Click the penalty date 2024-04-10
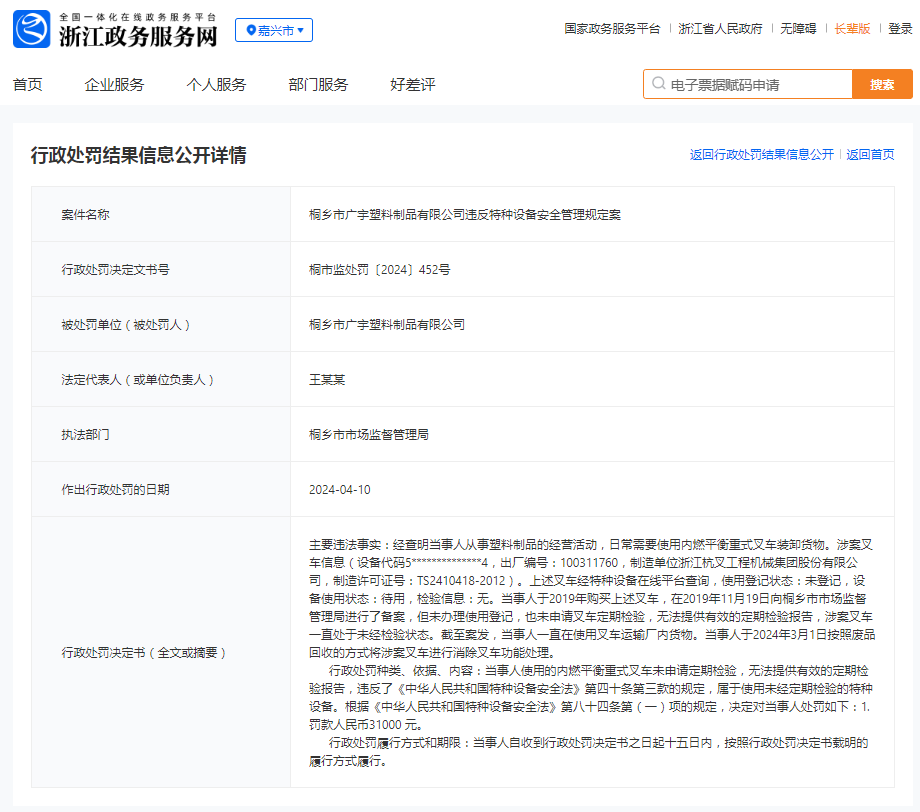Image resolution: width=920 pixels, height=812 pixels. click(340, 490)
